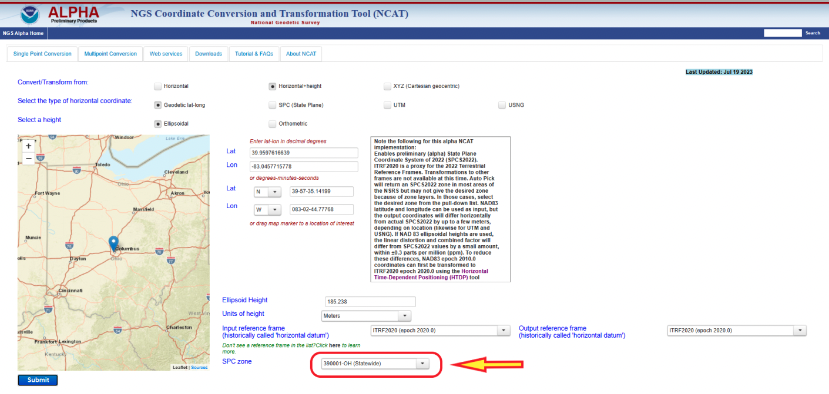Click the Submit button

click(38, 380)
